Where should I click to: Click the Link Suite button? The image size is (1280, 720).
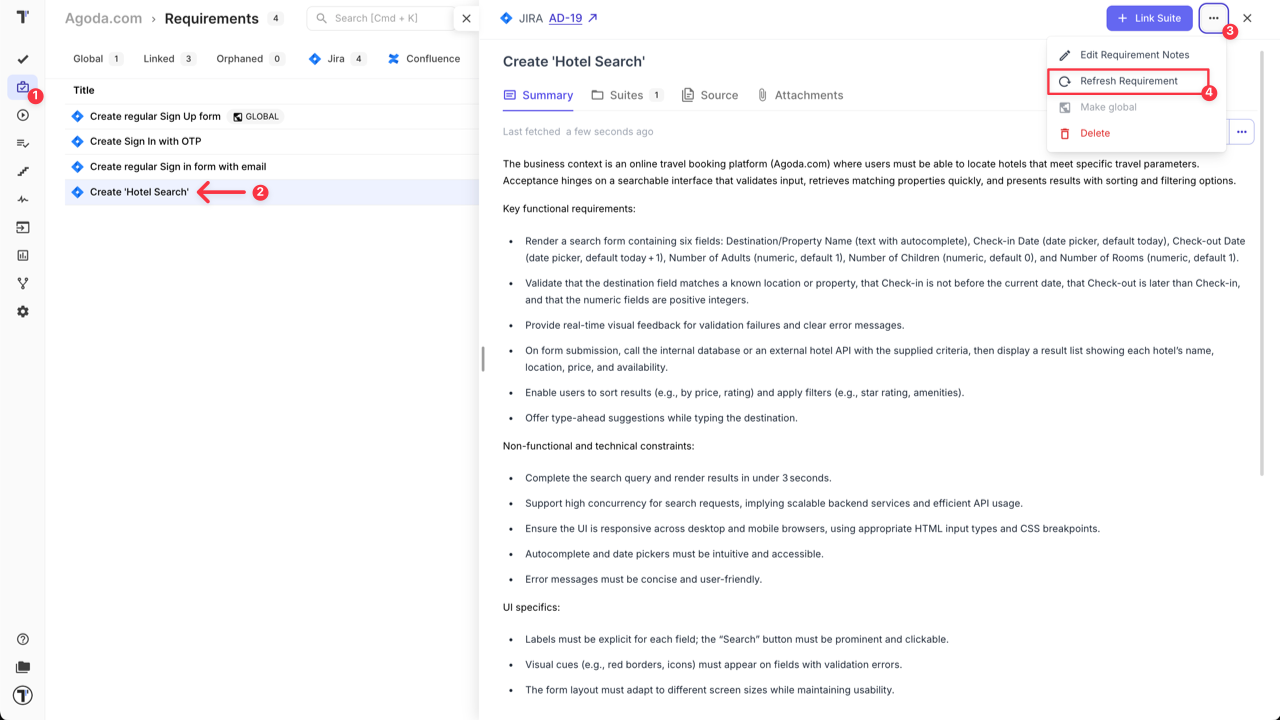[x=1149, y=18]
